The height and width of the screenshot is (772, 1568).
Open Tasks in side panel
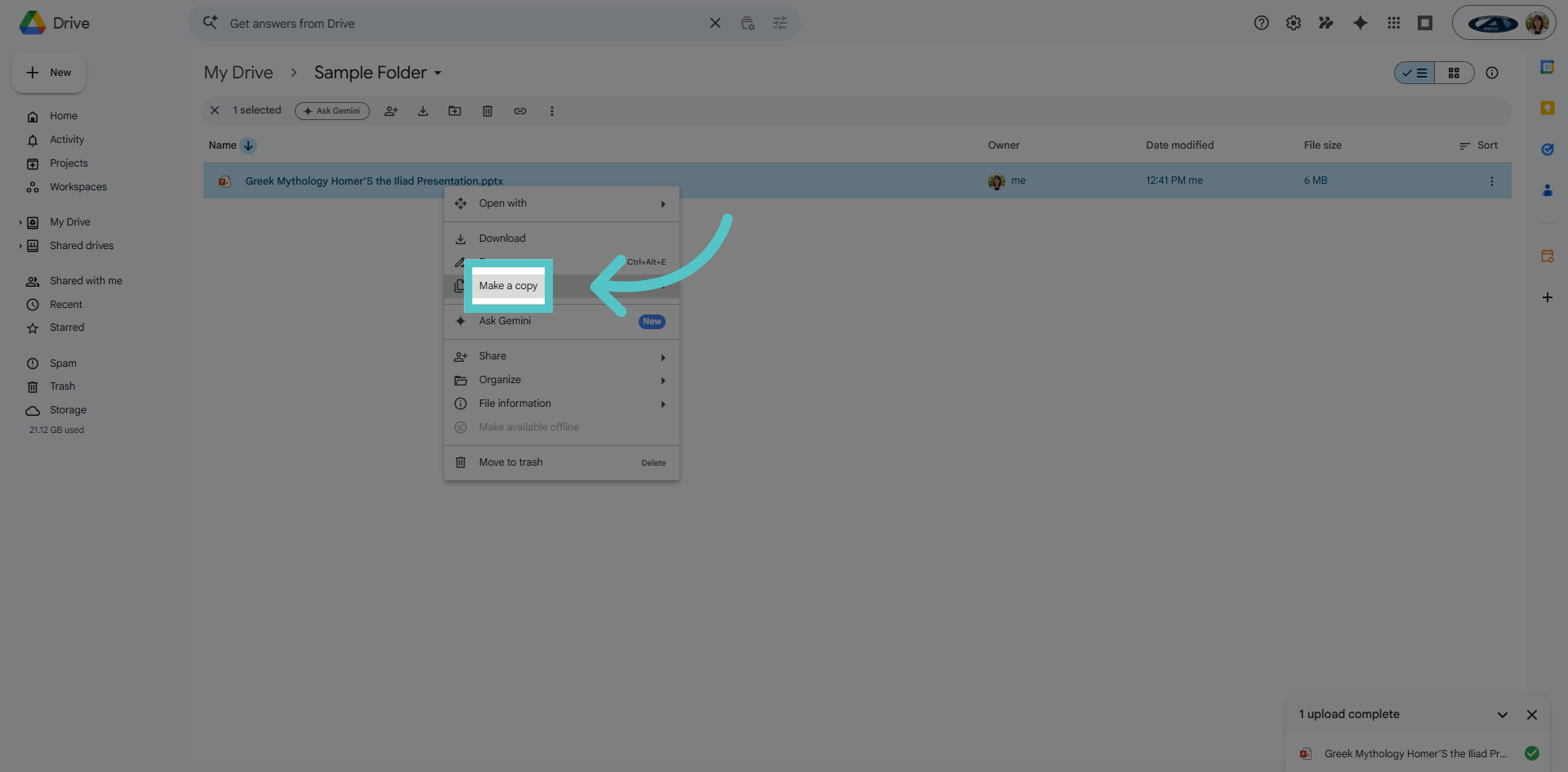point(1547,149)
